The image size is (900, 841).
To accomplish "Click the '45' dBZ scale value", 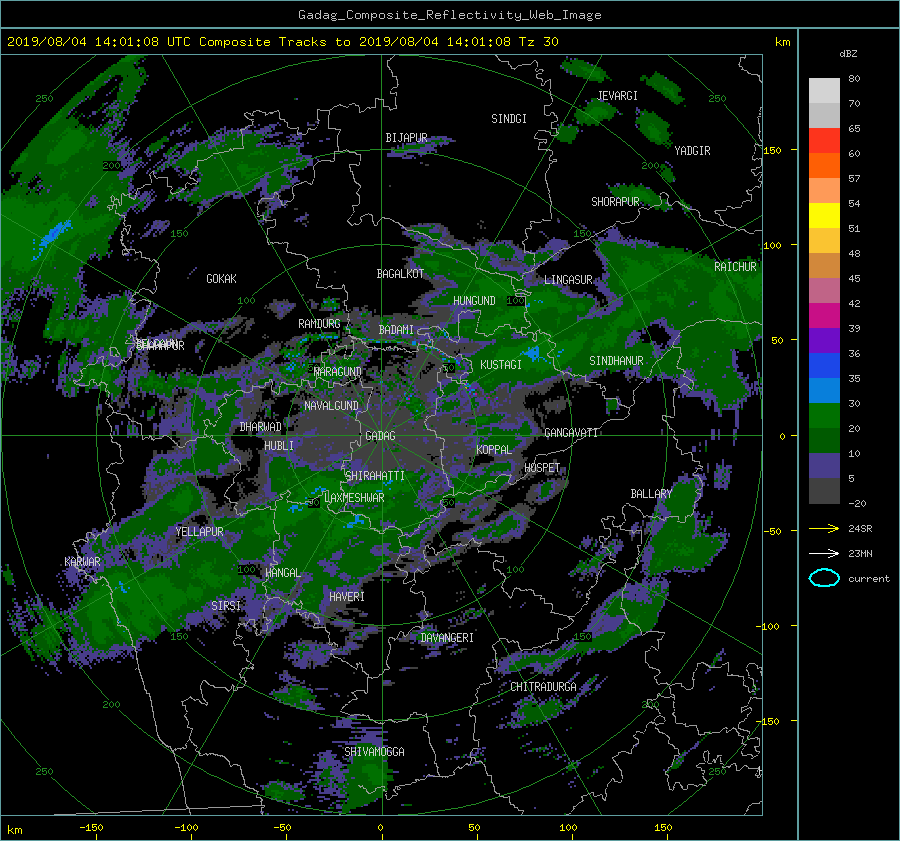I will coord(854,278).
